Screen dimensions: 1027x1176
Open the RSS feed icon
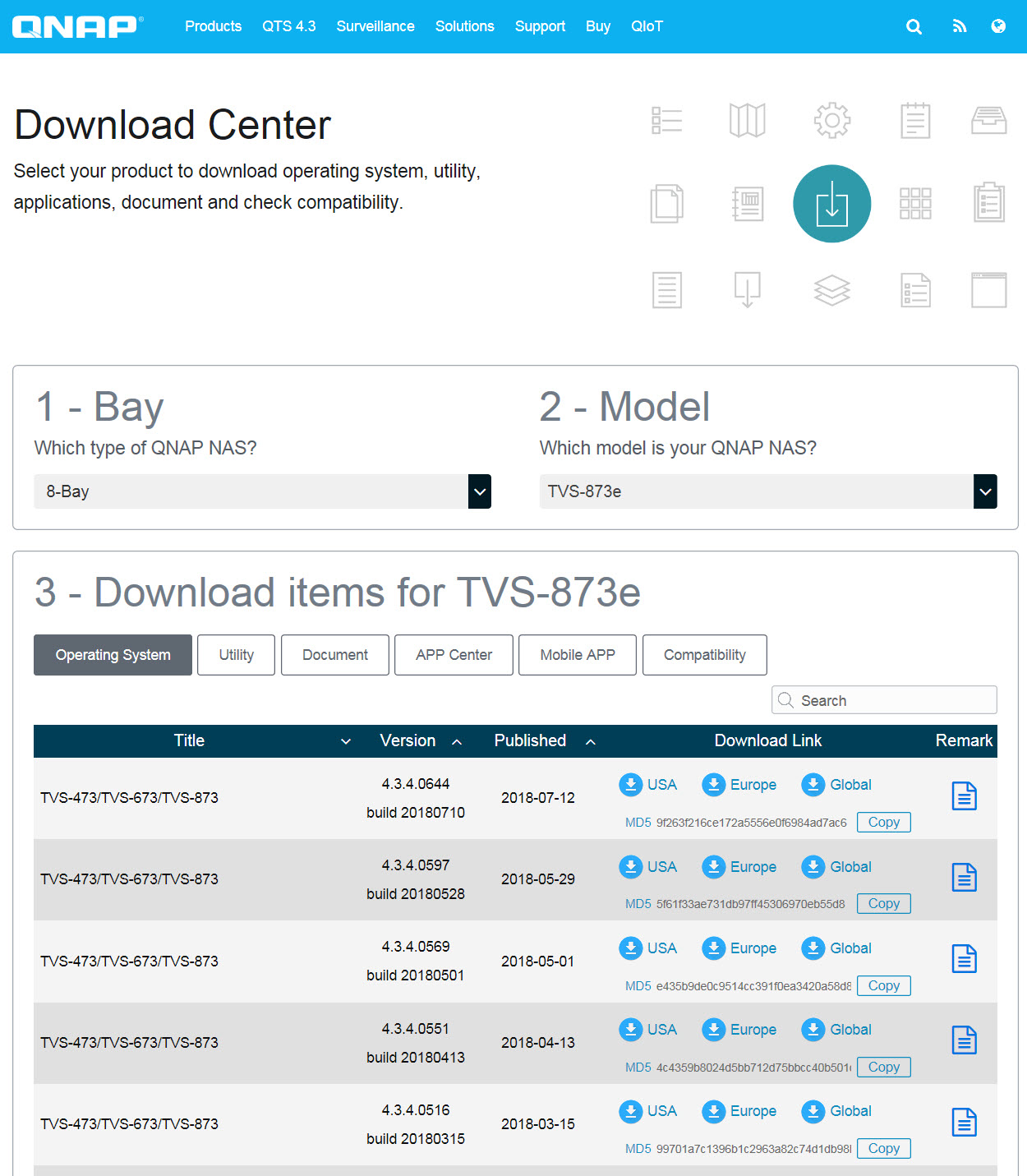960,26
